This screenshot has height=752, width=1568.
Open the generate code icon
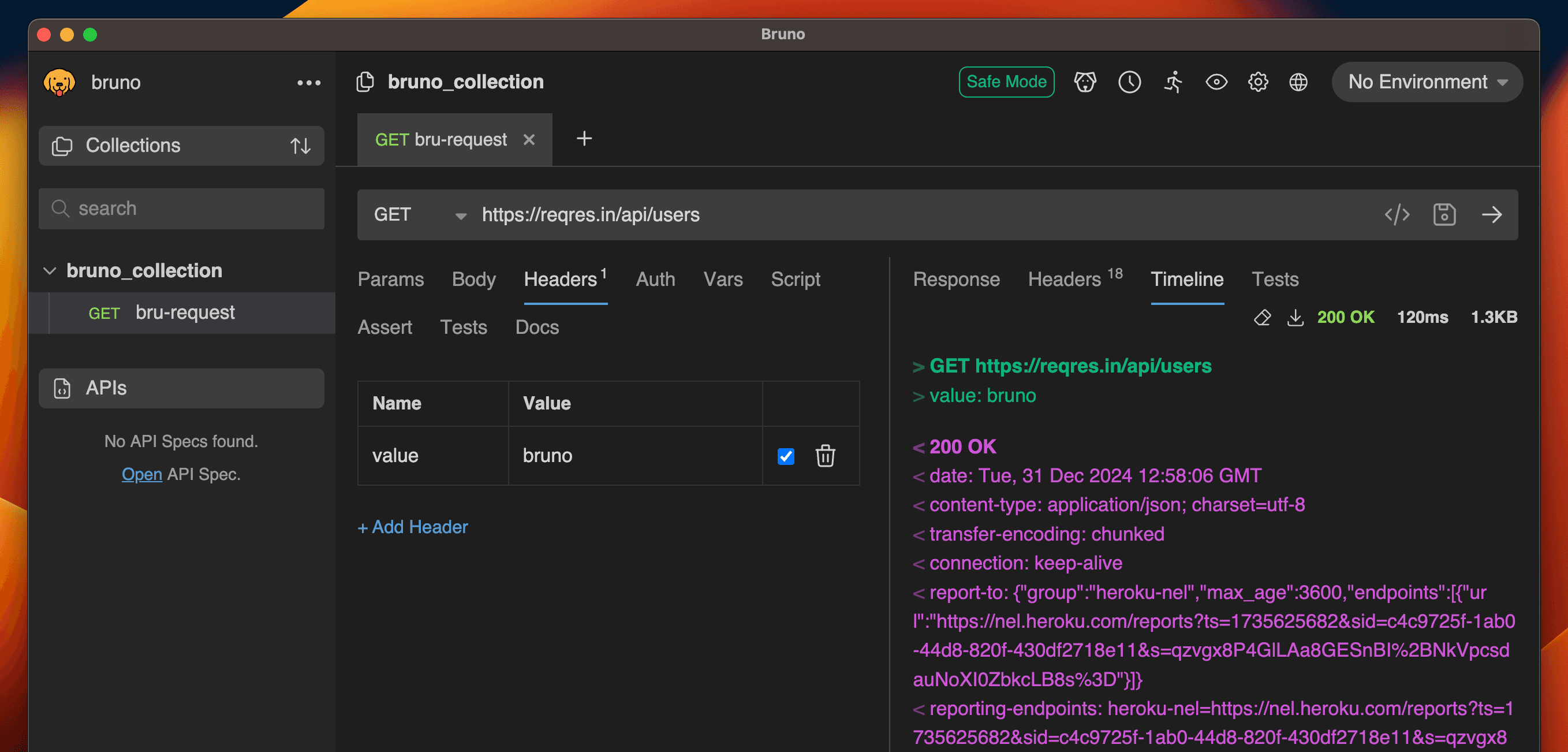[1397, 215]
